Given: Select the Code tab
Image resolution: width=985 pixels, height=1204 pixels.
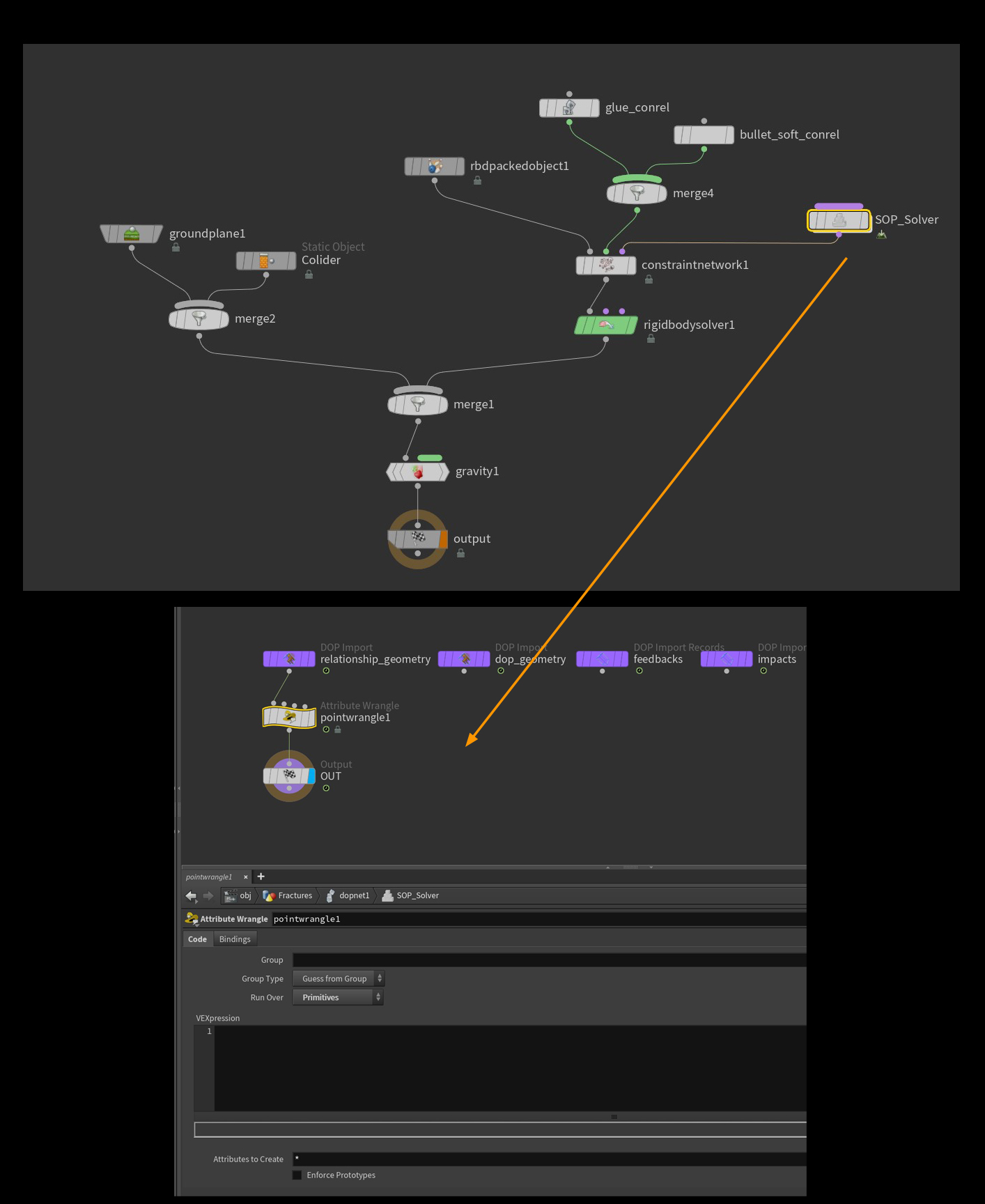Looking at the screenshot, I should point(197,939).
